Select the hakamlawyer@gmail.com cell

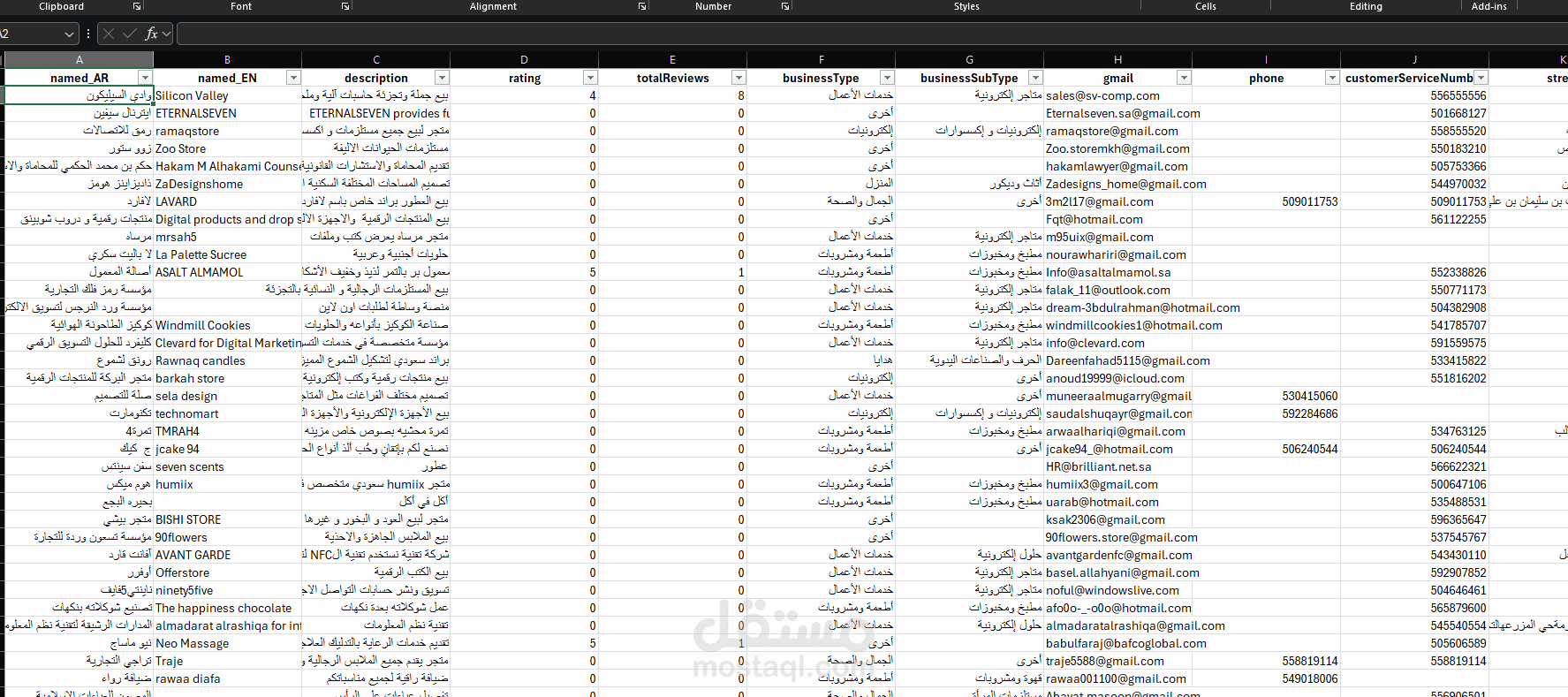point(1117,166)
